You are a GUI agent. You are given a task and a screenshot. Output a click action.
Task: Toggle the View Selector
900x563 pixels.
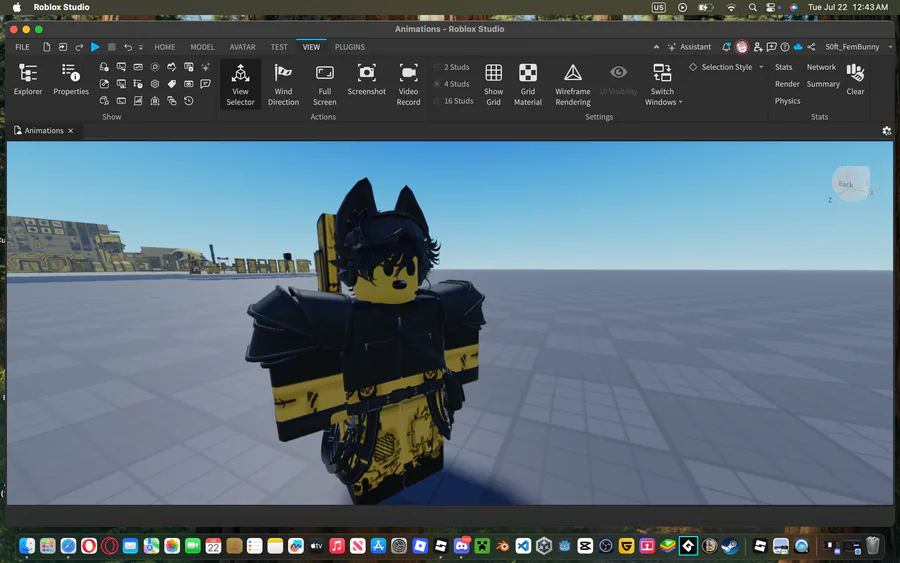click(240, 85)
